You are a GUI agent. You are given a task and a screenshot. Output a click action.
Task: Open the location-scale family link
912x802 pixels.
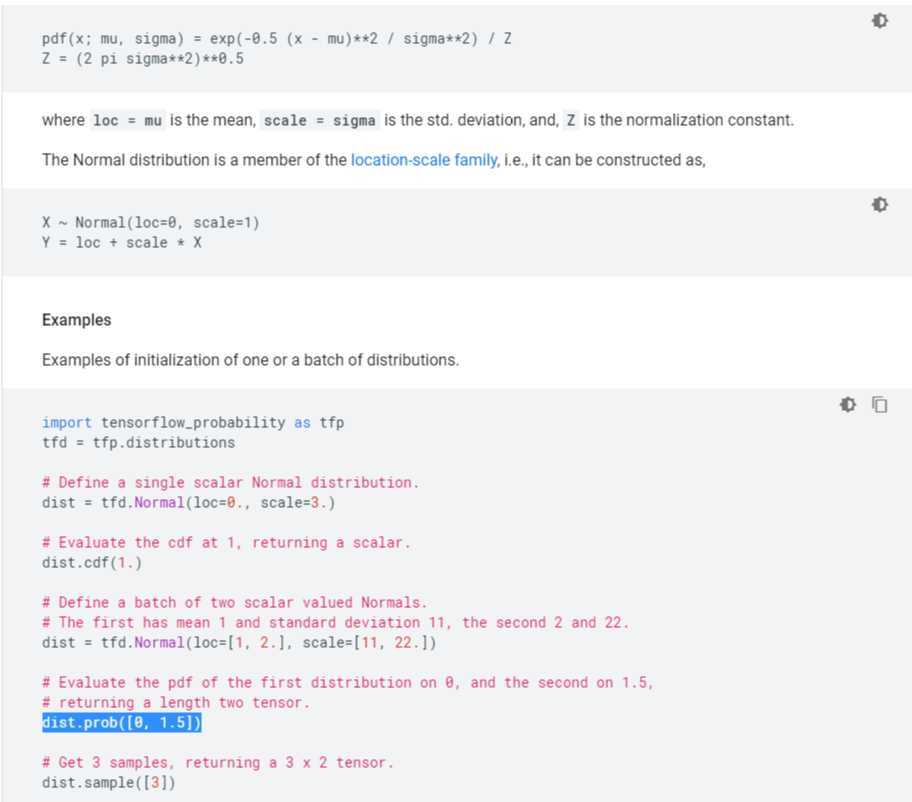click(423, 160)
